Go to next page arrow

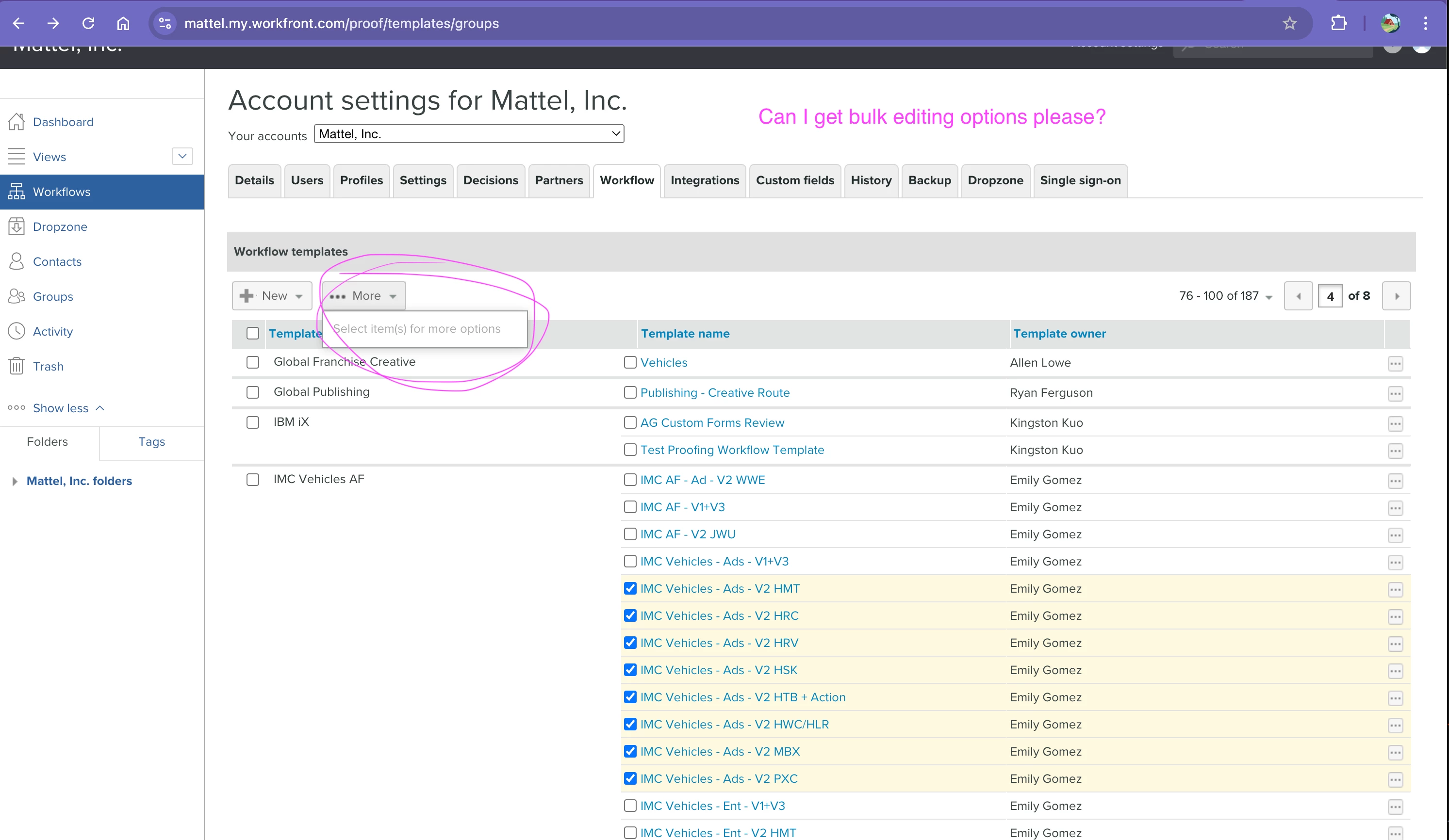1396,296
